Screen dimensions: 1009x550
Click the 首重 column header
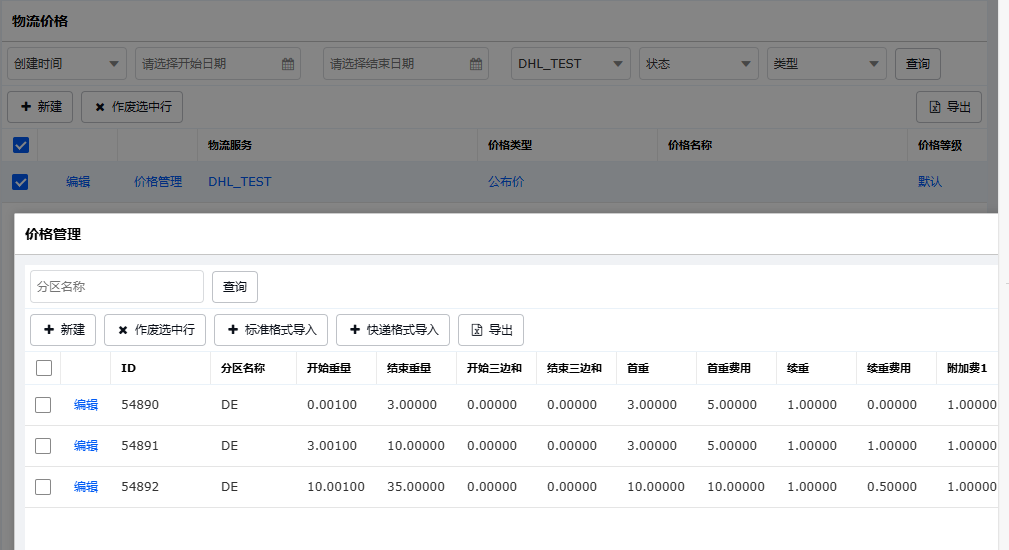(638, 368)
